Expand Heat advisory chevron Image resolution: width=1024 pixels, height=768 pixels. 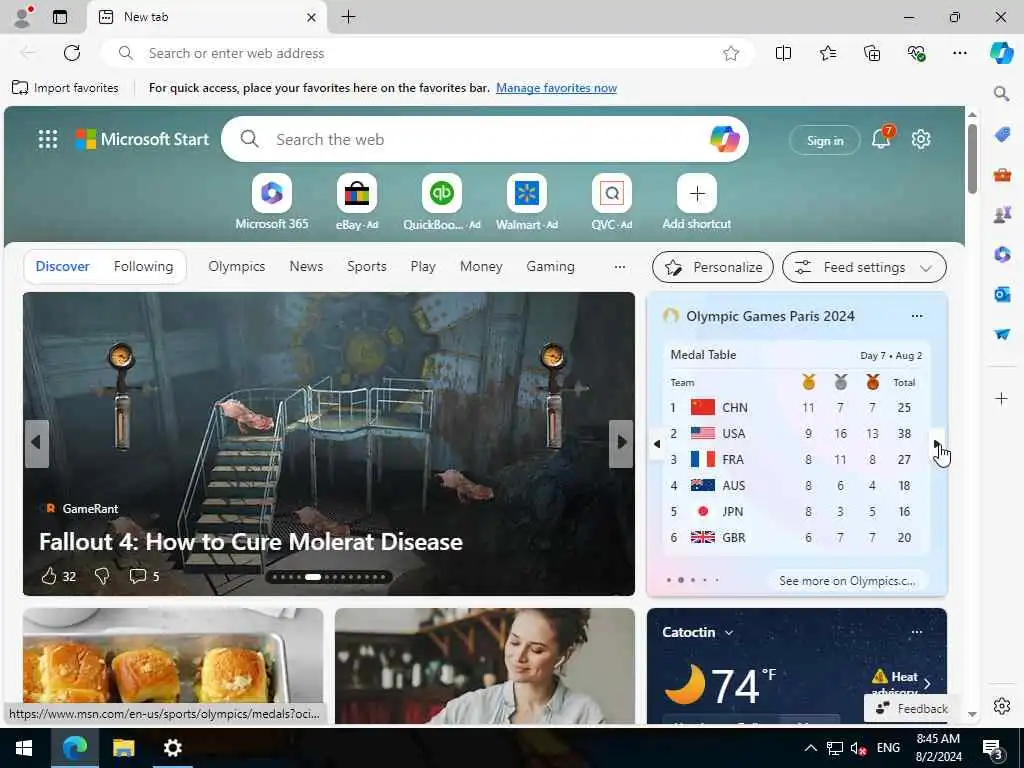click(x=927, y=684)
